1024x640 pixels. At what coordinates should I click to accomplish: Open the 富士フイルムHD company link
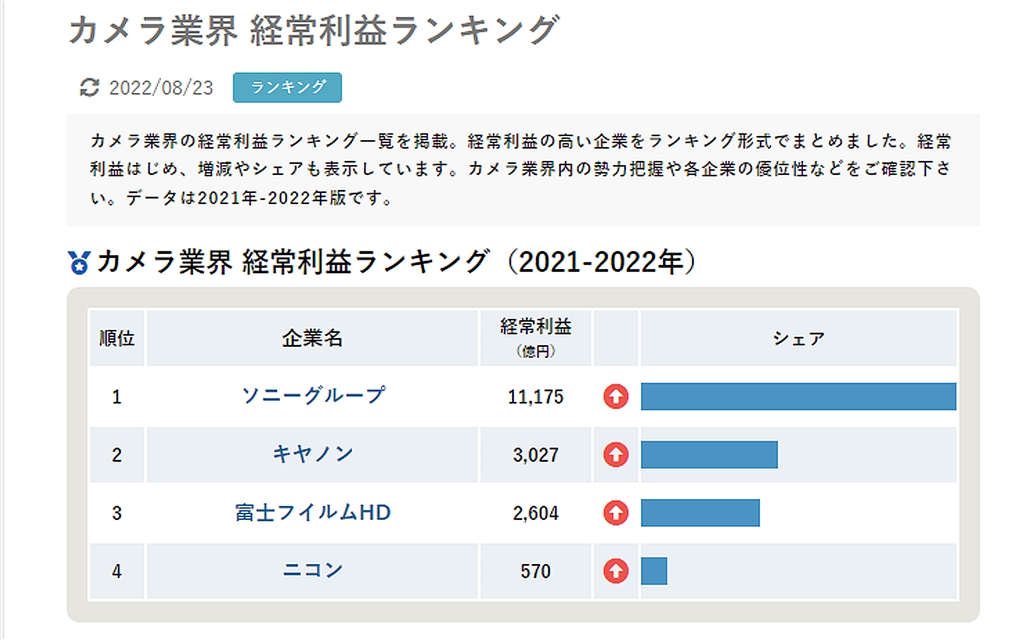click(313, 512)
